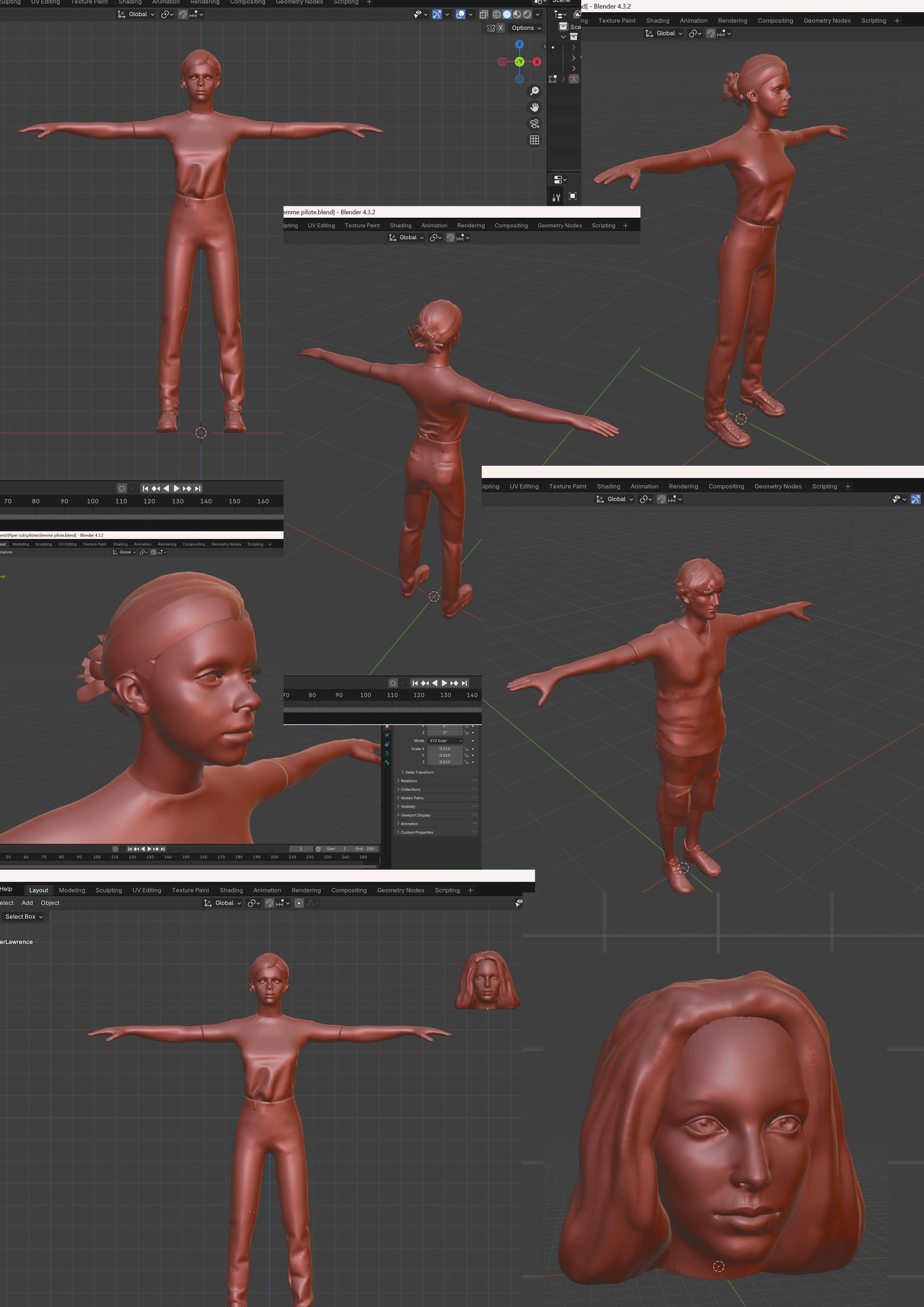
Task: Open the green Armature data properties tab
Action: (x=387, y=753)
